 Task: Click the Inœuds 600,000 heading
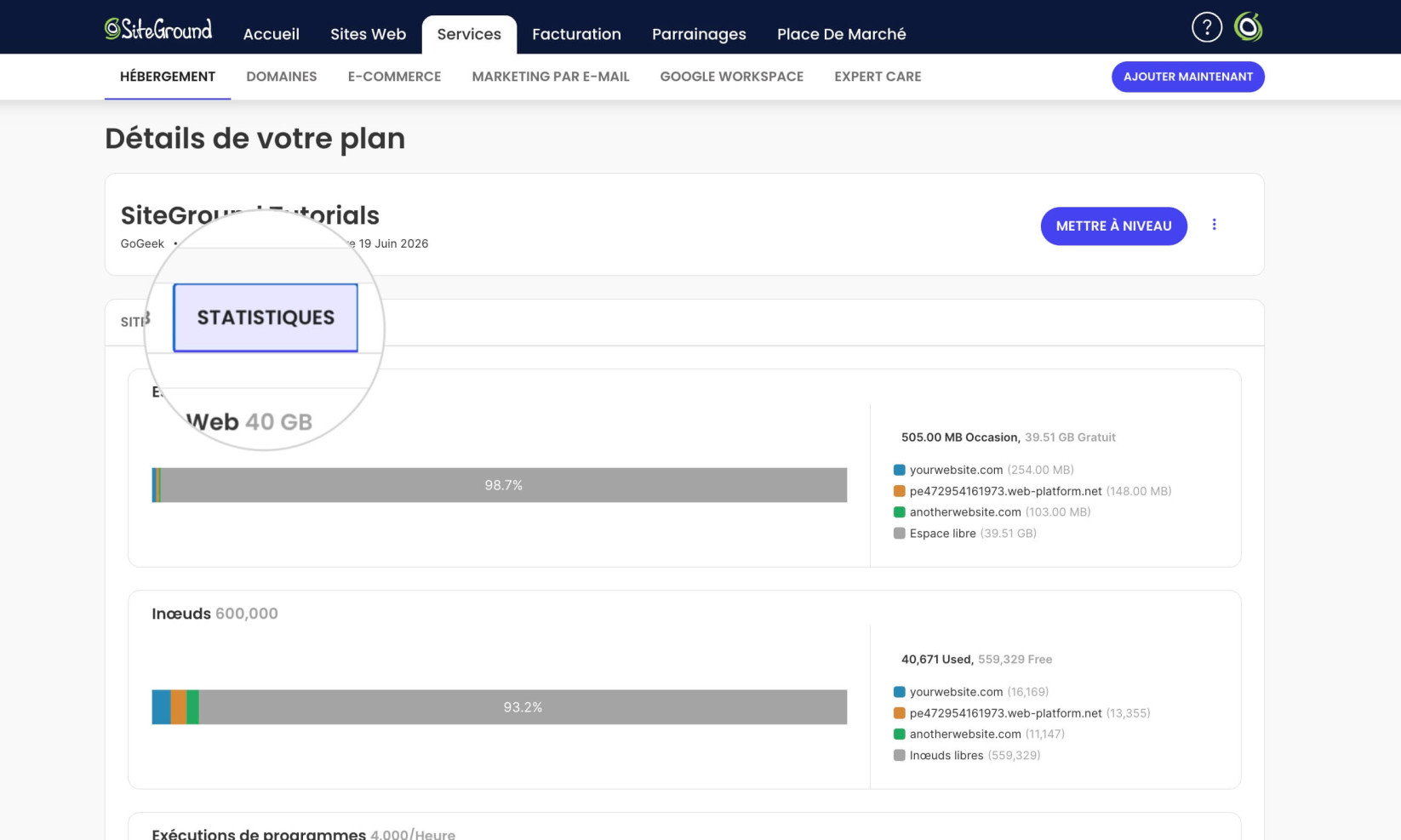[214, 614]
